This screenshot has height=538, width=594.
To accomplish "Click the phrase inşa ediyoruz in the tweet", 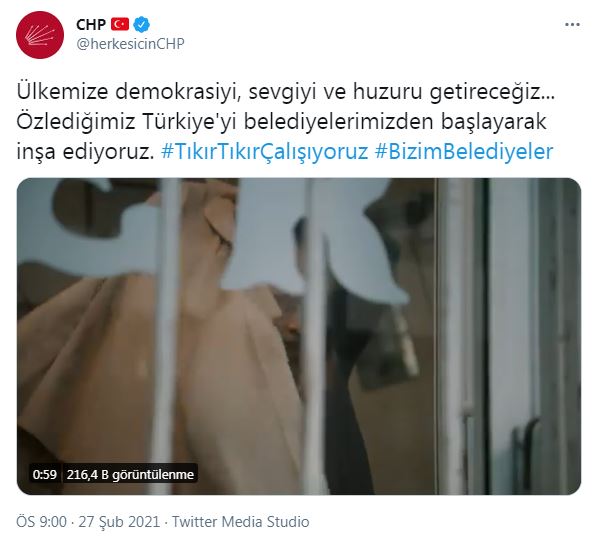I will click(86, 151).
